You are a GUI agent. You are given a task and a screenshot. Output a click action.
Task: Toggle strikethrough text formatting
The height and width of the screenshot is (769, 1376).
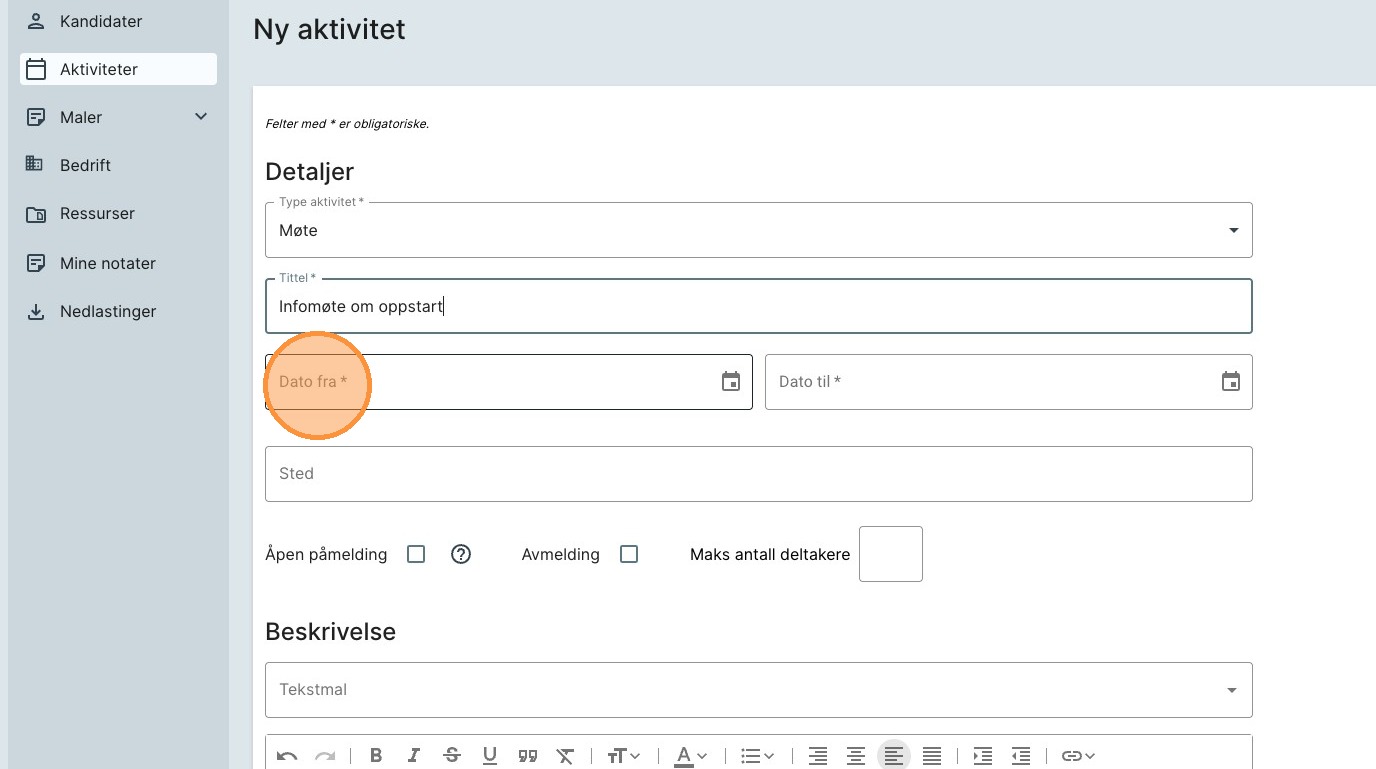452,756
